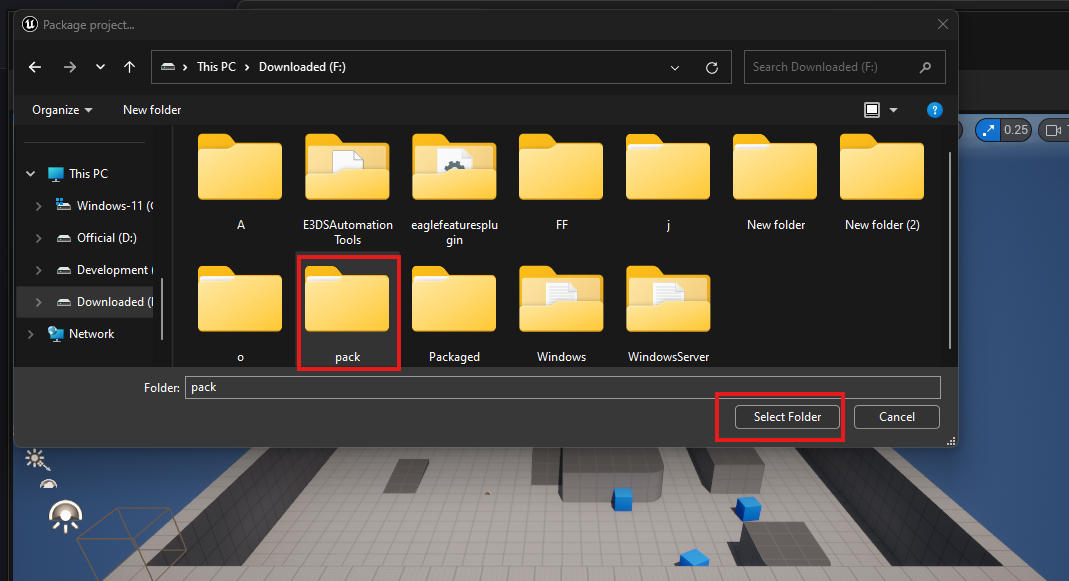
Task: Open view options dropdown arrow
Action: (894, 110)
